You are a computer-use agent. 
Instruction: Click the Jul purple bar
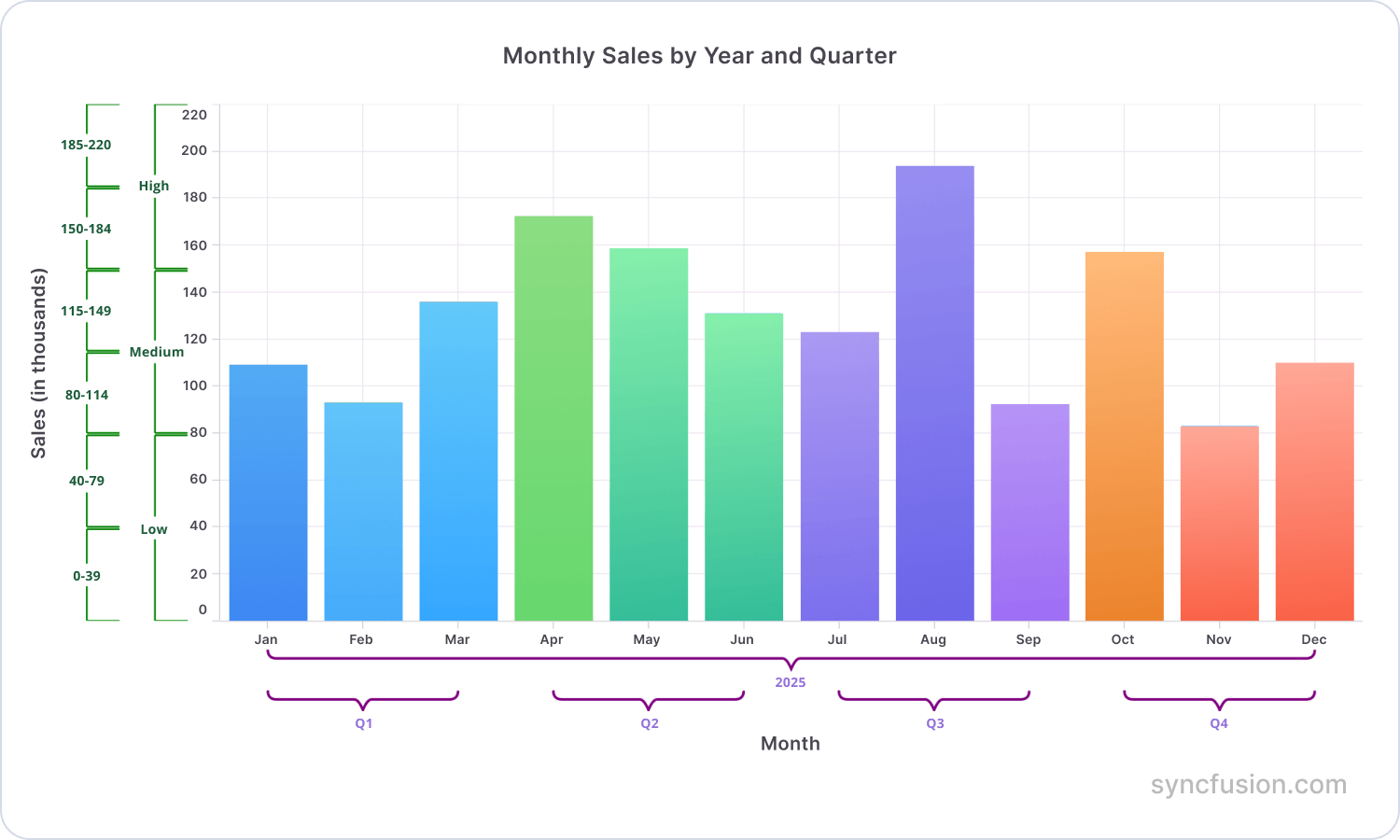click(x=839, y=476)
